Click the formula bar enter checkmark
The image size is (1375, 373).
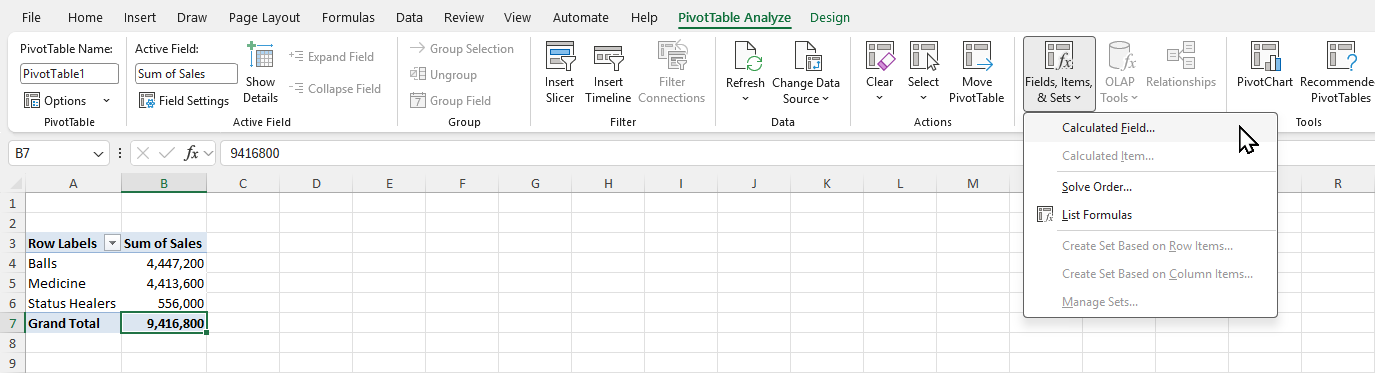click(168, 154)
